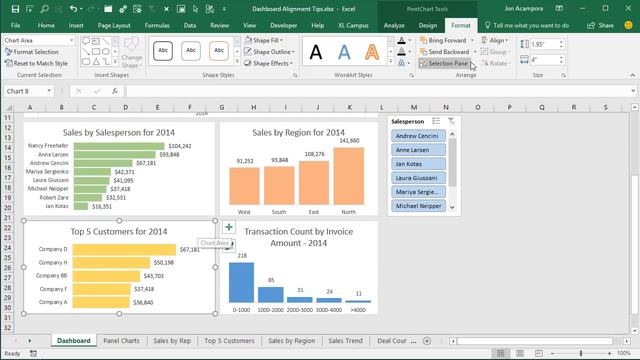Screen dimensions: 640x360
Task: Collapse the ribbon with the caret
Action: coord(632,75)
